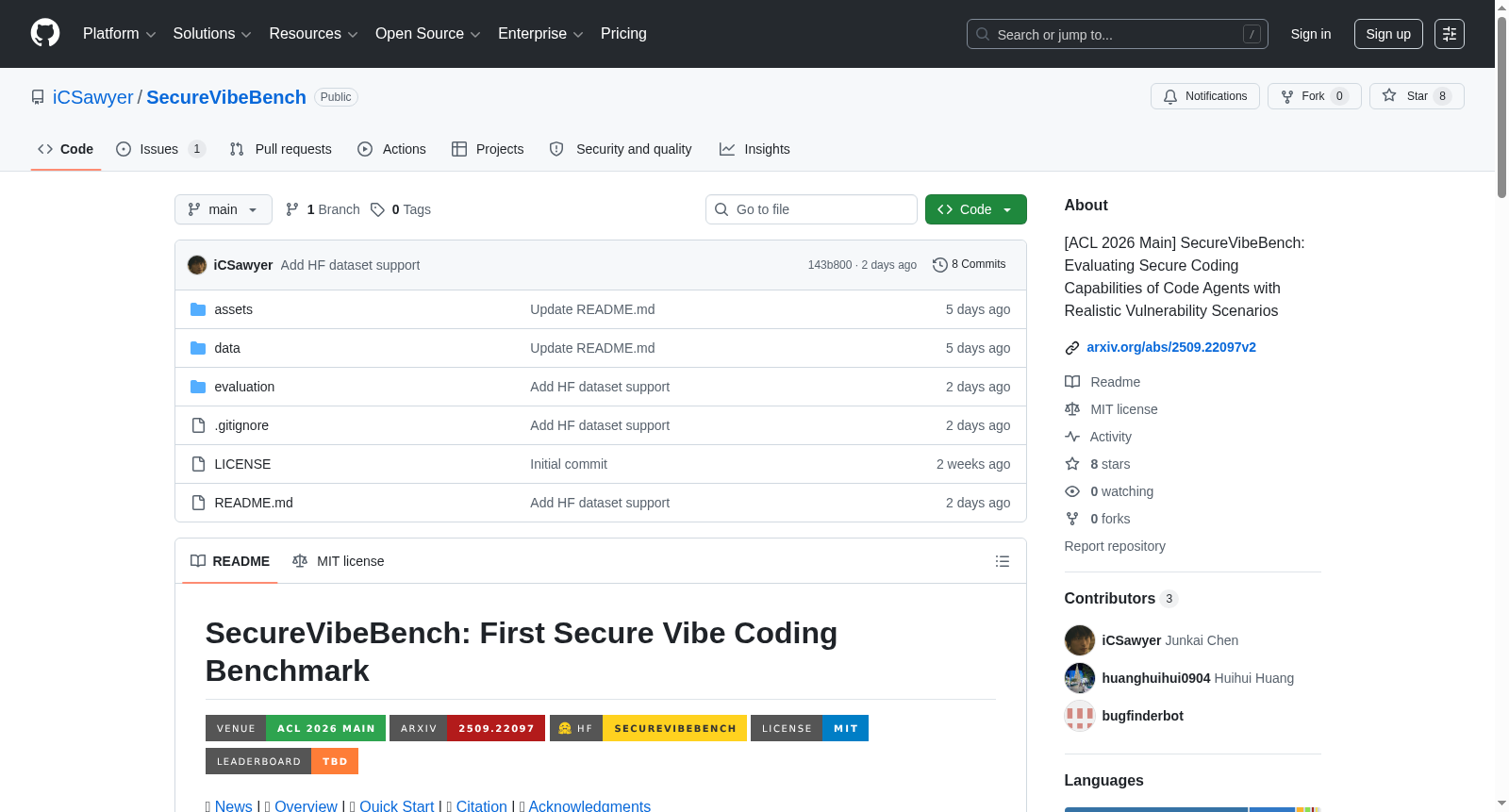Click the Search or jump to field
Viewport: 1509px width, 812px height.
coord(1118,34)
